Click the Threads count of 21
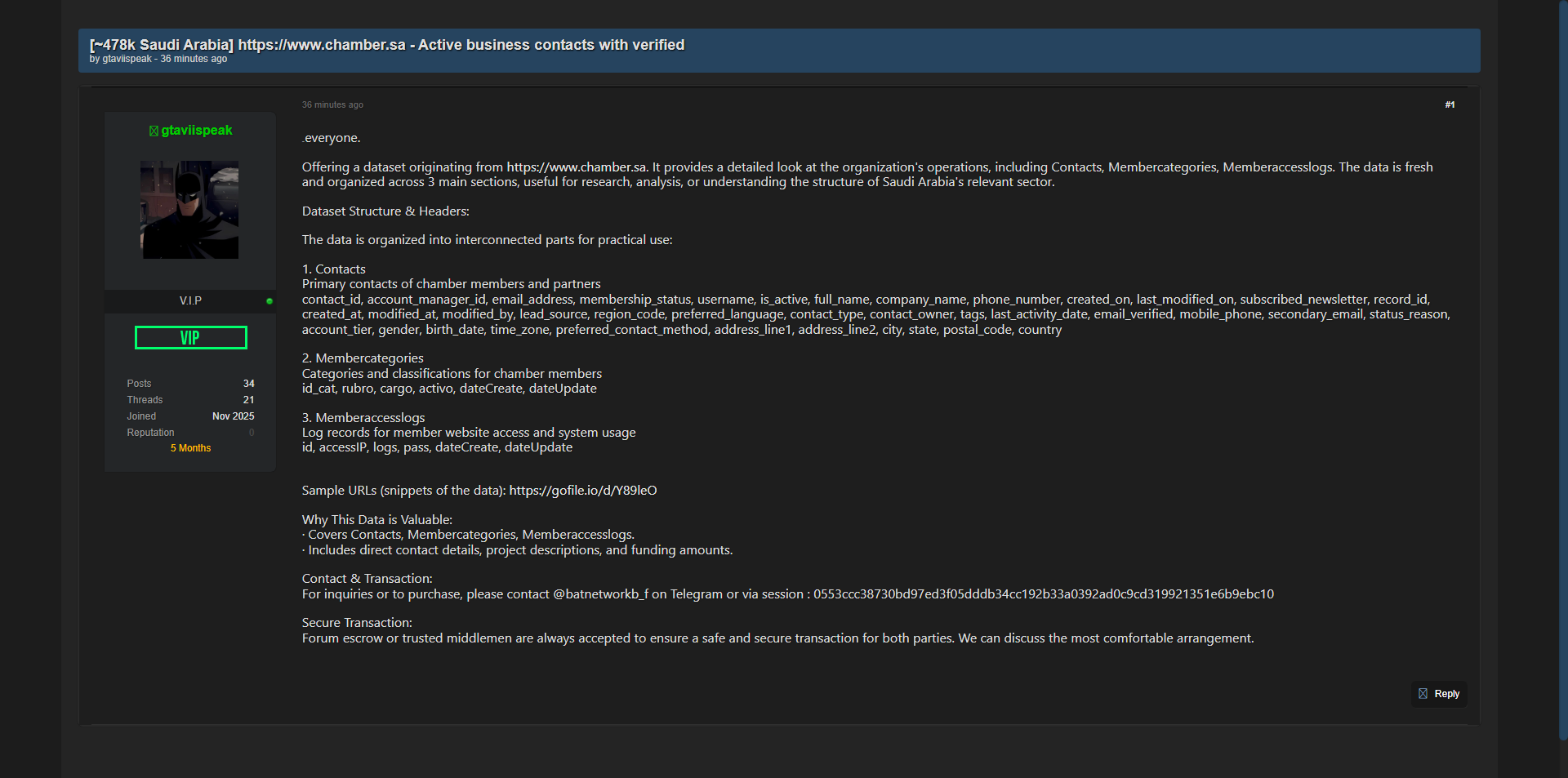Viewport: 1568px width, 778px height. [248, 400]
